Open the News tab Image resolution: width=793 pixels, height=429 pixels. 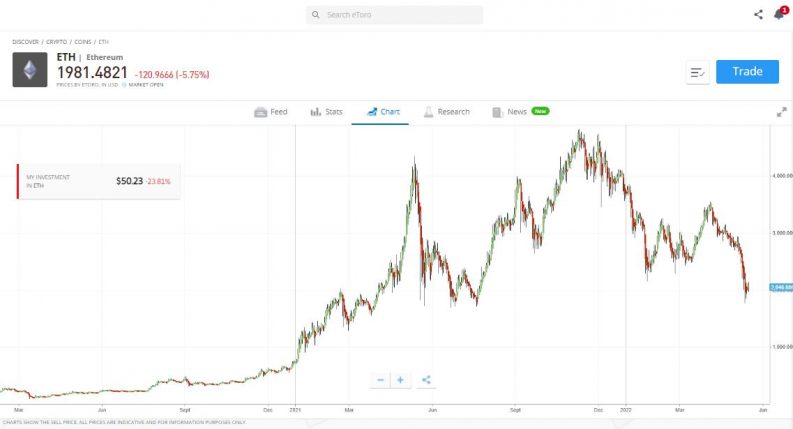tap(516, 112)
